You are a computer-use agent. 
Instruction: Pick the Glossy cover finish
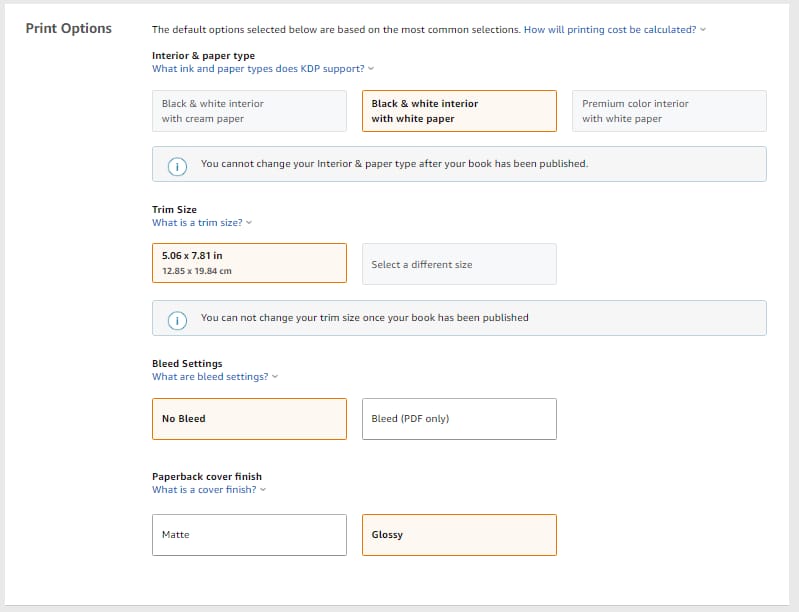coord(458,535)
